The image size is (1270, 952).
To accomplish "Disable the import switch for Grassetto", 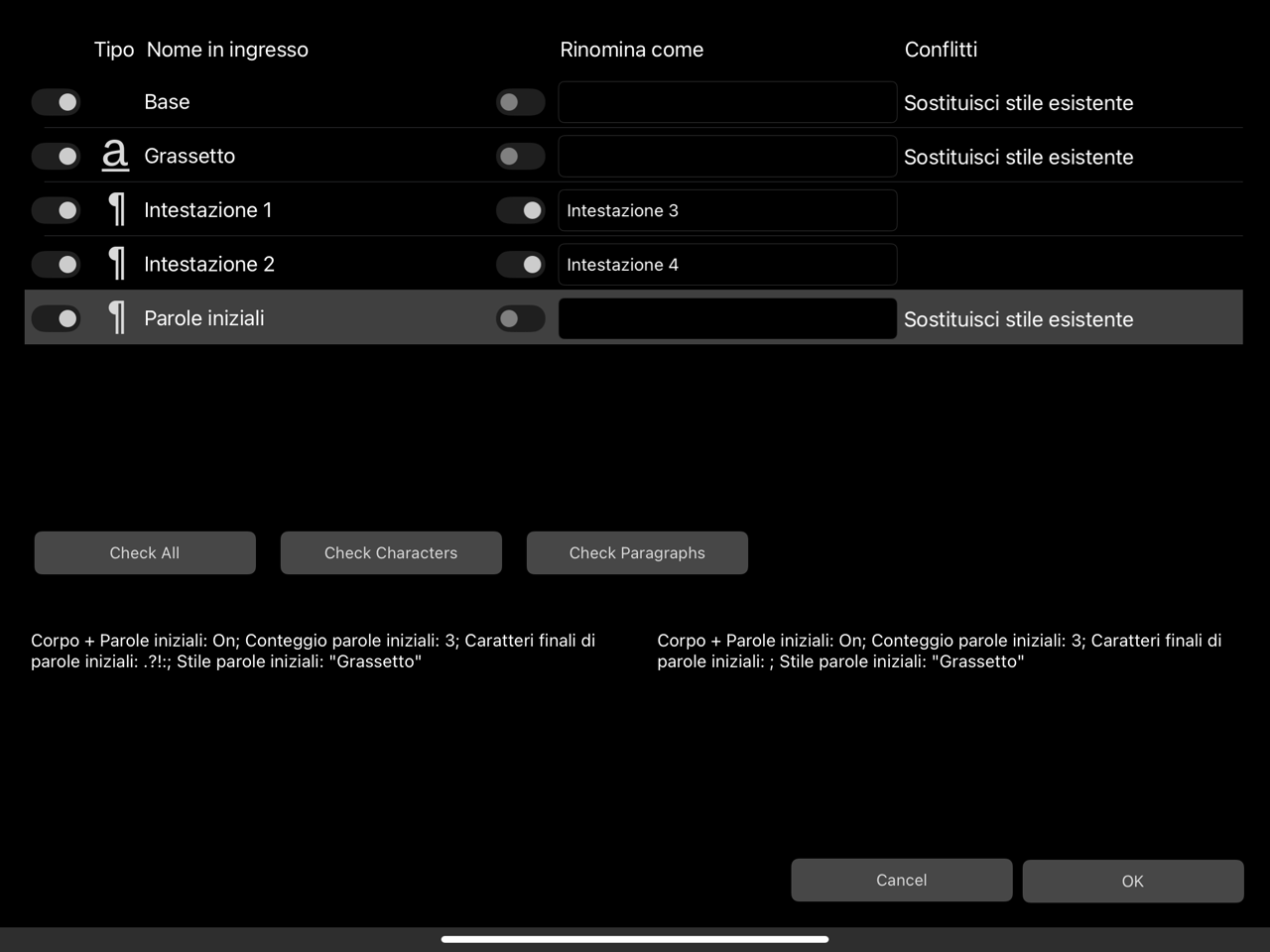I will point(56,156).
